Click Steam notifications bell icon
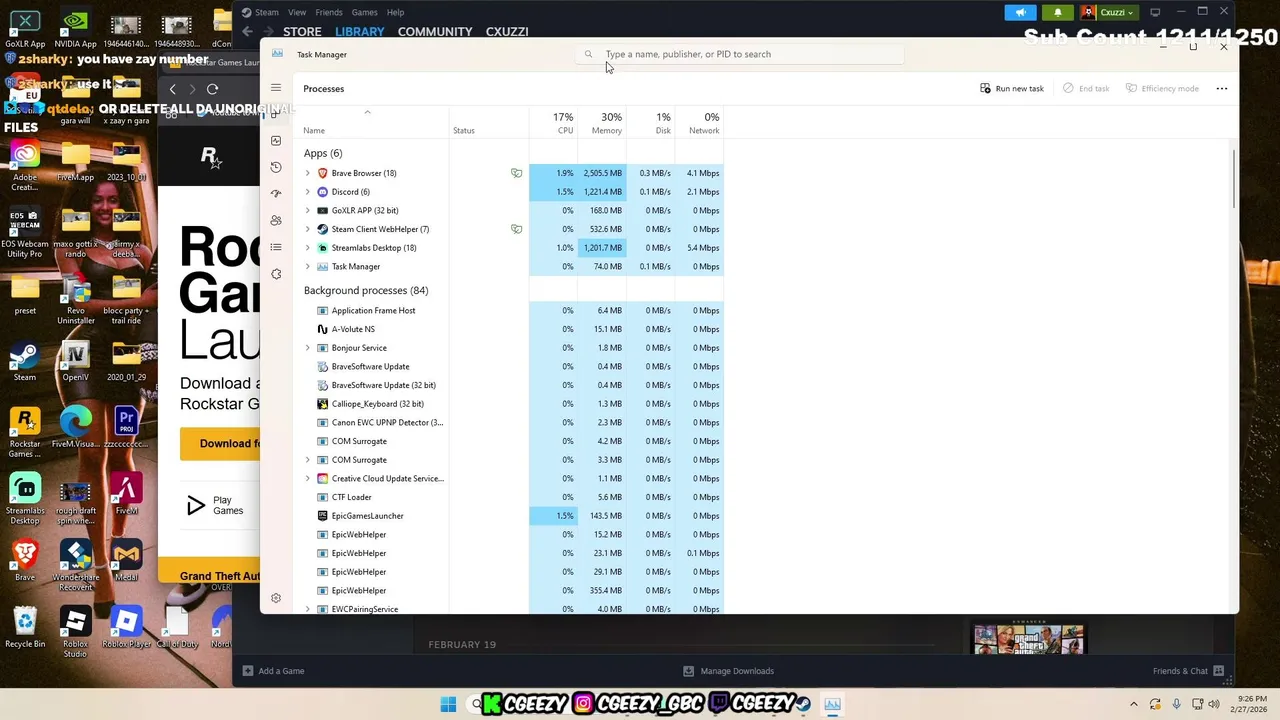The height and width of the screenshot is (720, 1280). point(1058,12)
